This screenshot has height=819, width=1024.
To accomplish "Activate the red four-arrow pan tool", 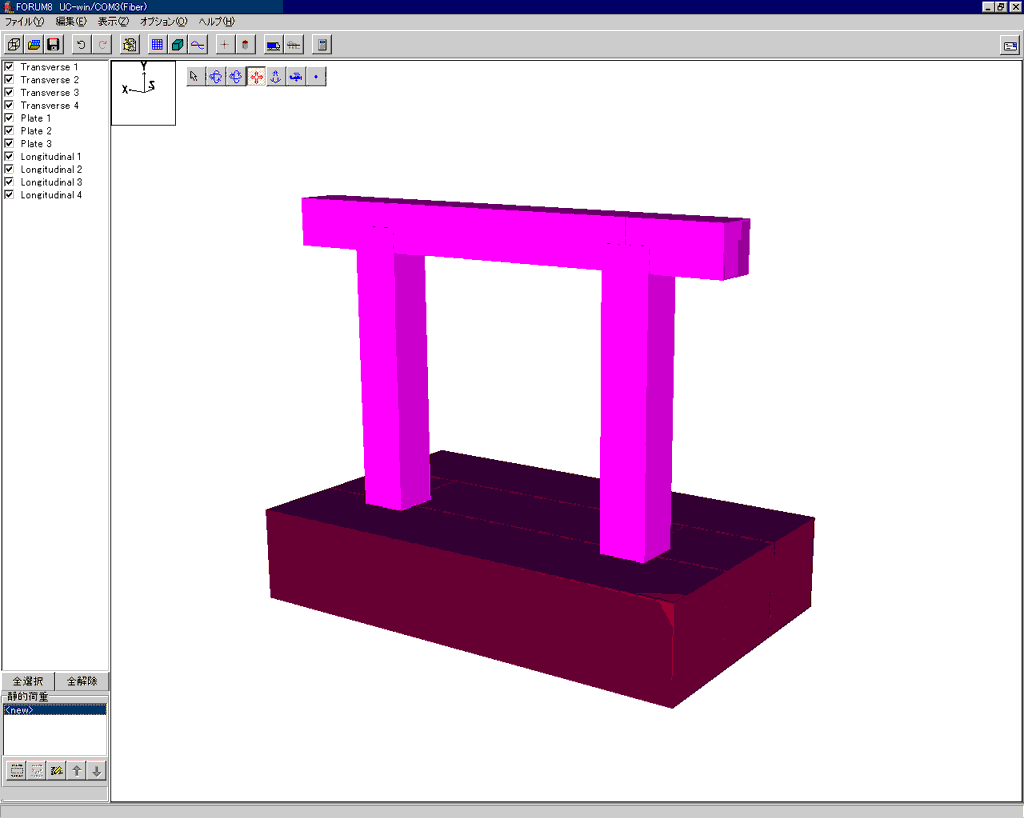I will click(x=256, y=76).
